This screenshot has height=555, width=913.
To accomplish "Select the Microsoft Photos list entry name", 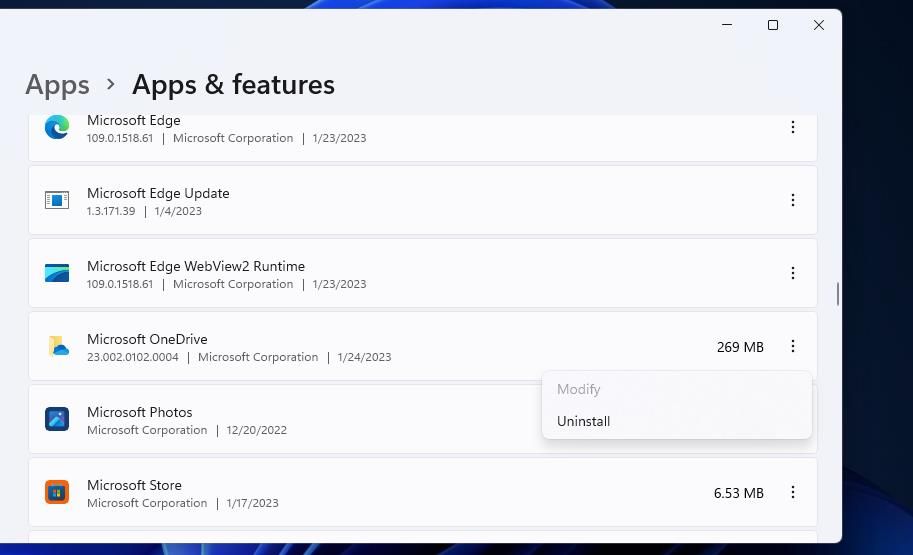I will pyautogui.click(x=139, y=412).
